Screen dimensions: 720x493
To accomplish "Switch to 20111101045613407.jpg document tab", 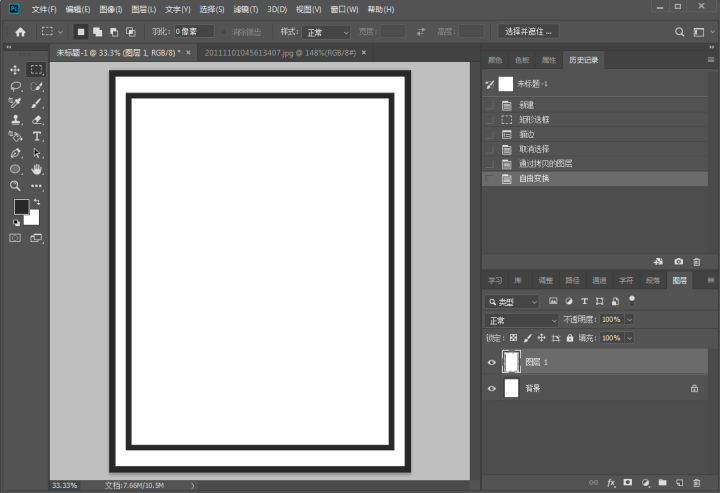I will 280,53.
